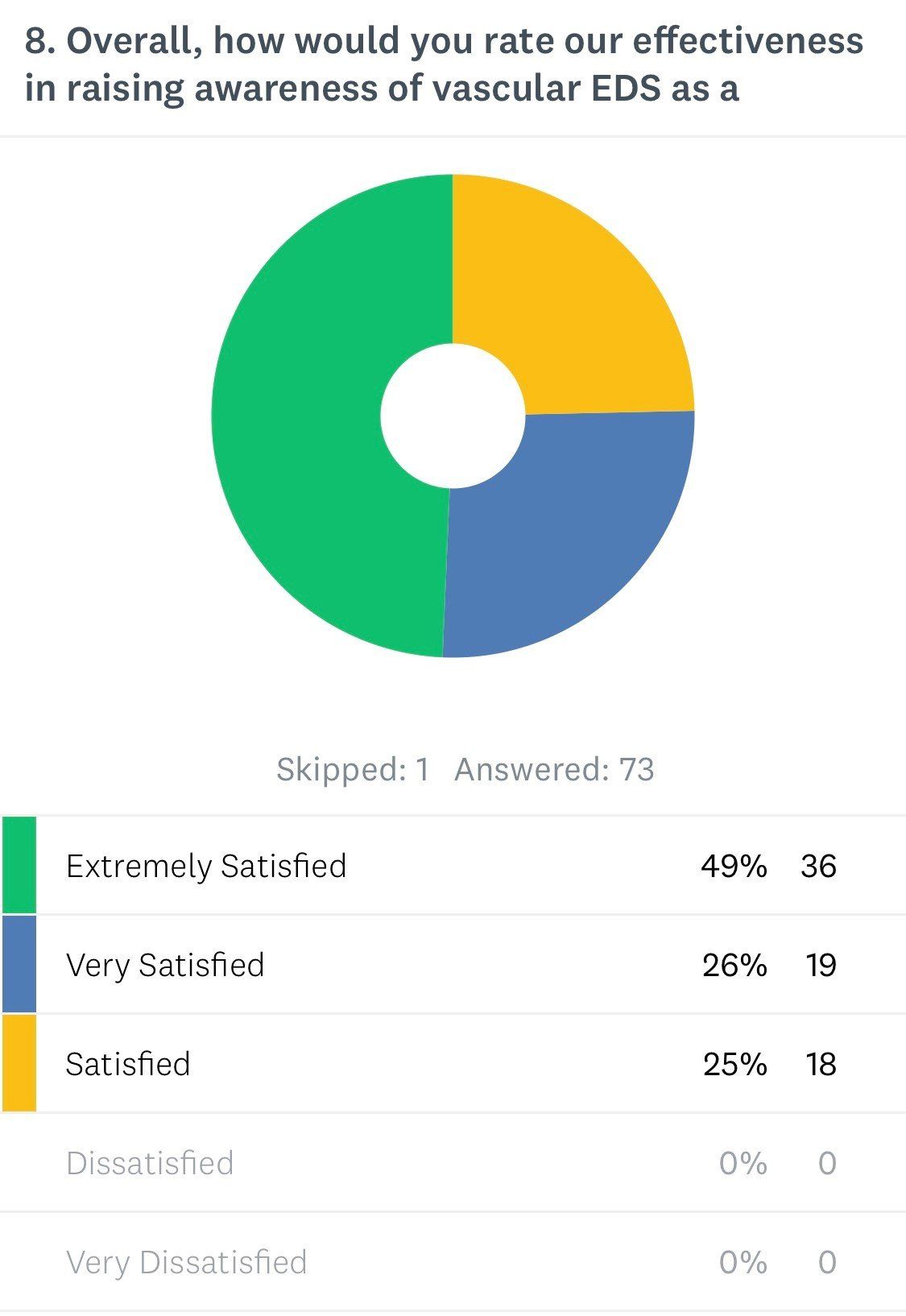Click the Answered: 73 label
The width and height of the screenshot is (906, 1316).
(x=554, y=770)
